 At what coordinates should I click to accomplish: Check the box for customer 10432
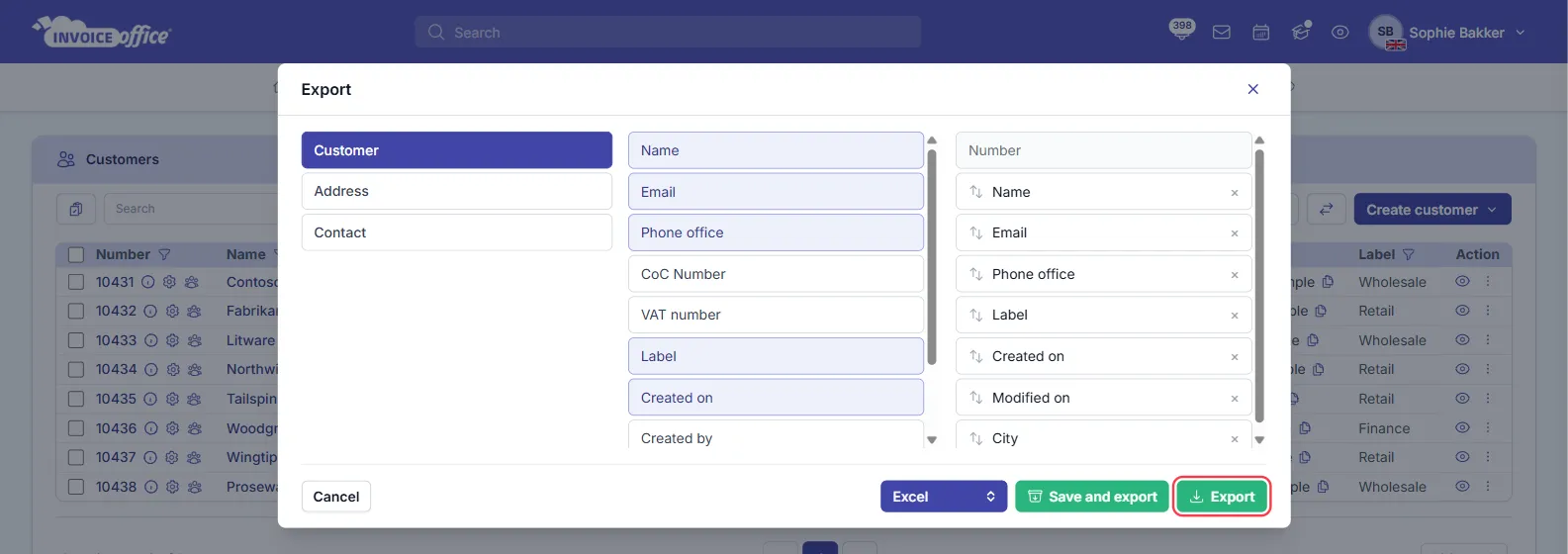pyautogui.click(x=76, y=311)
